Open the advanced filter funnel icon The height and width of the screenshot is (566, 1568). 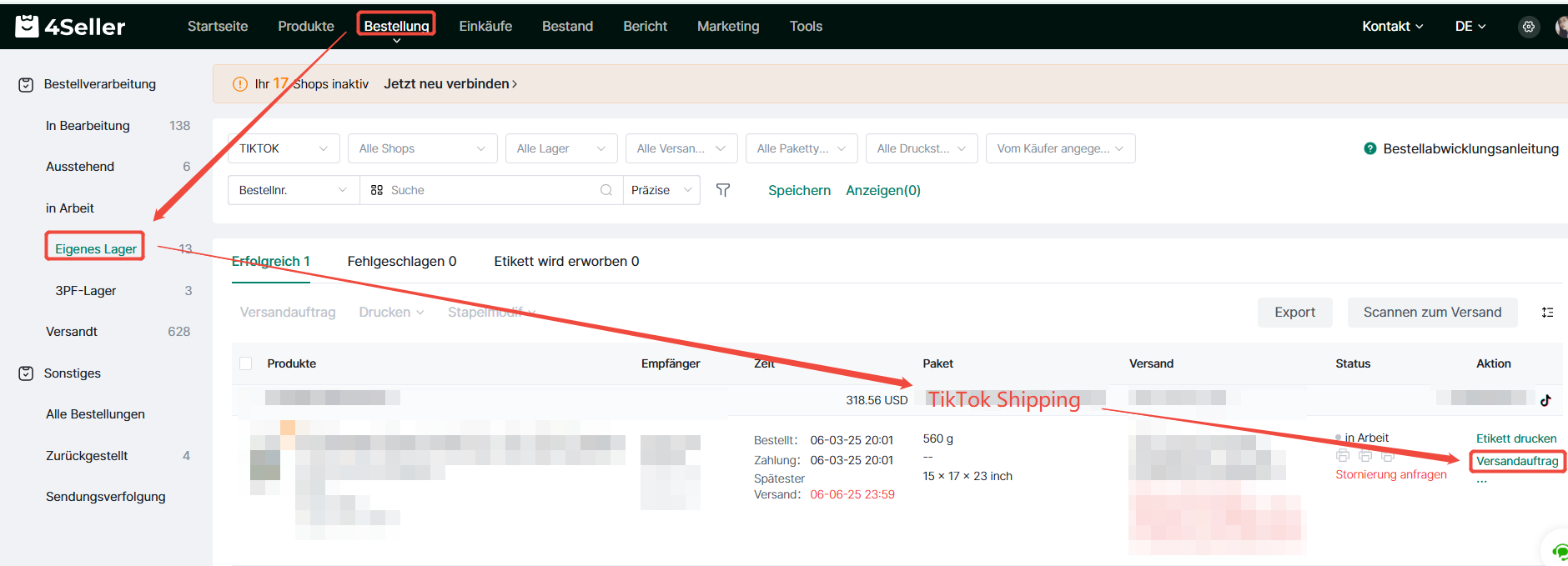[x=723, y=190]
